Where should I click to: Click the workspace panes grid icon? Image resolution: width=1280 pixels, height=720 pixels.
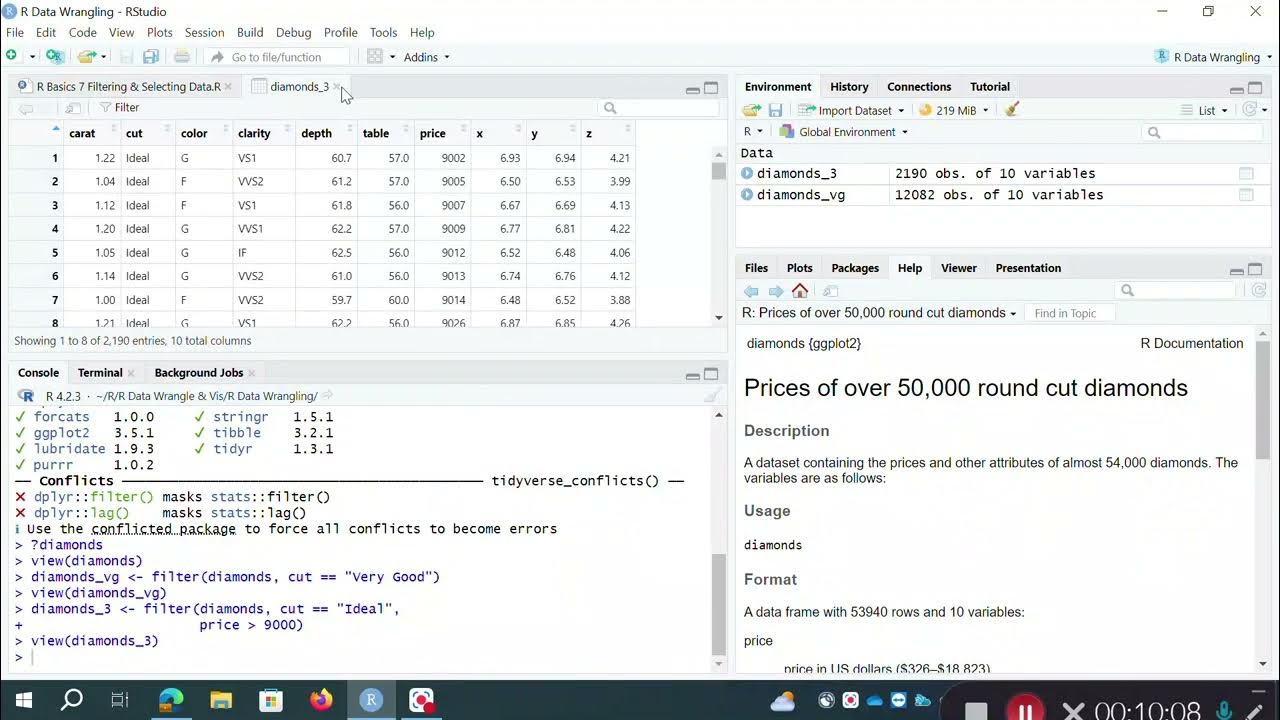click(x=375, y=56)
